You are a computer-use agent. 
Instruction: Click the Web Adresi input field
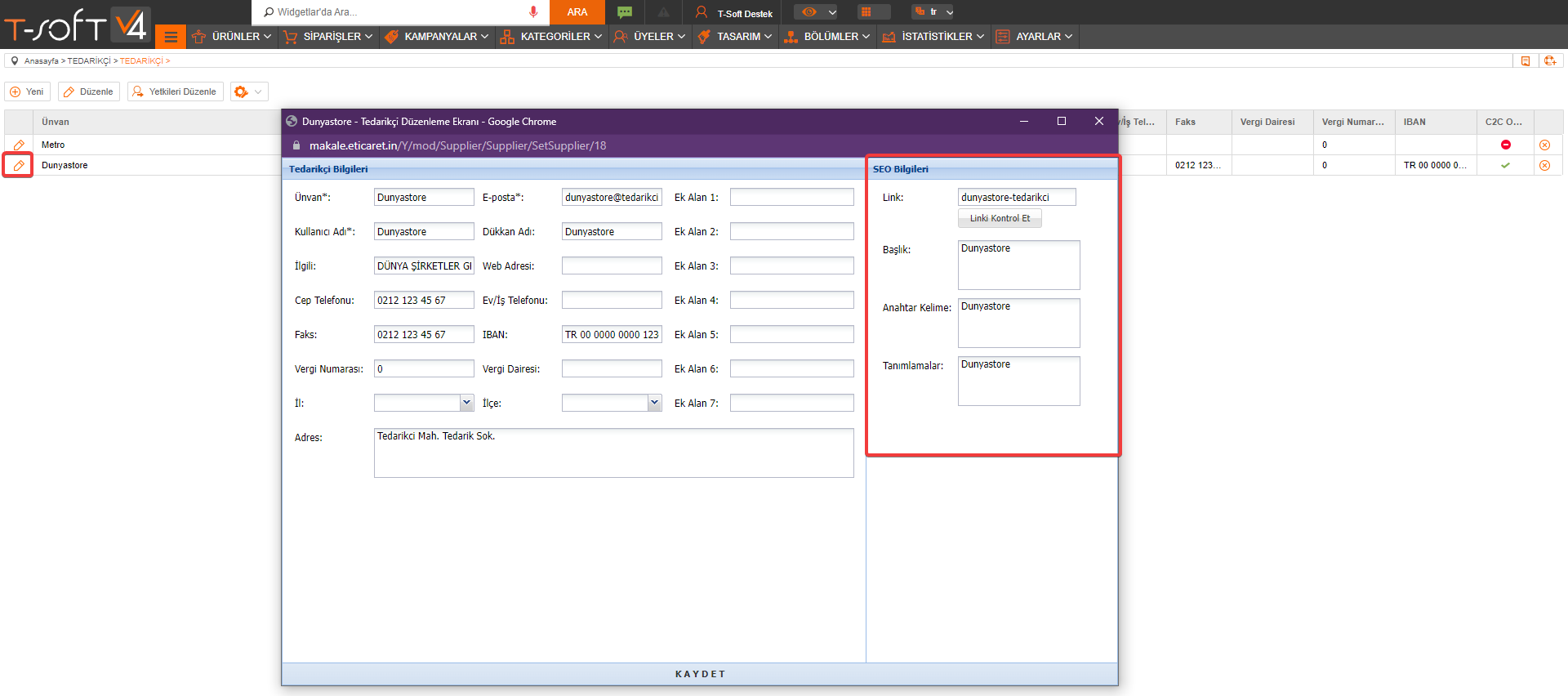click(x=612, y=265)
